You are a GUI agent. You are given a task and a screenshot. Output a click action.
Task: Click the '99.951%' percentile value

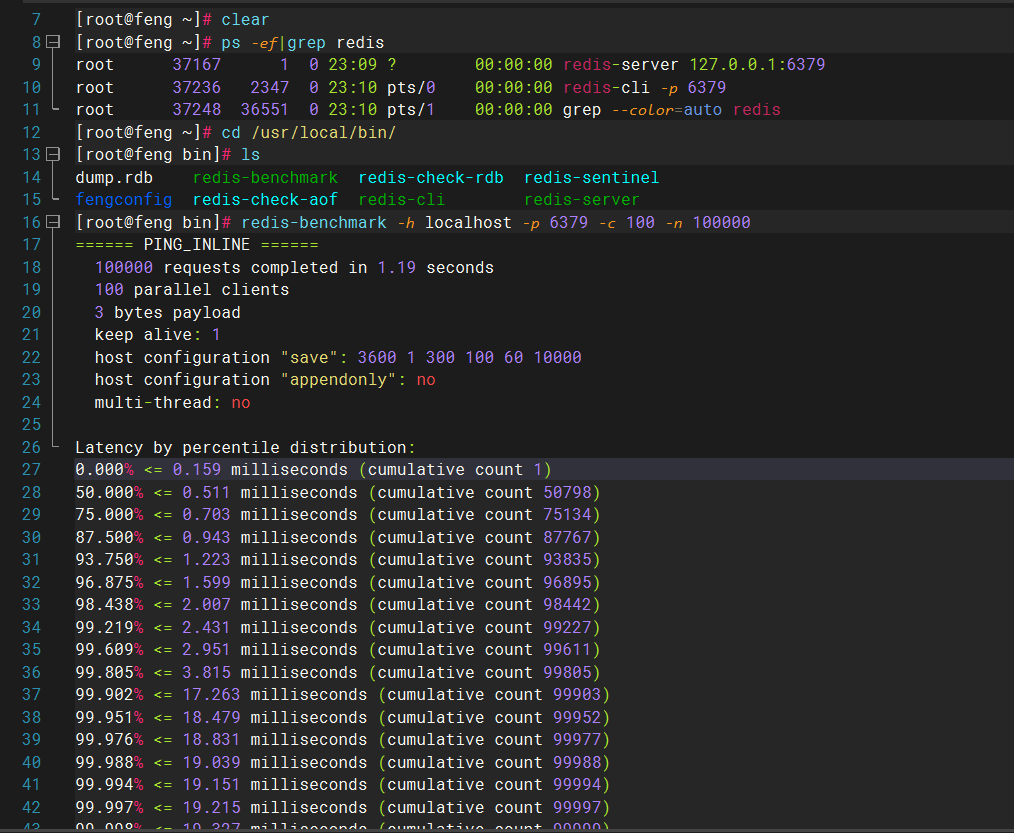(x=109, y=717)
